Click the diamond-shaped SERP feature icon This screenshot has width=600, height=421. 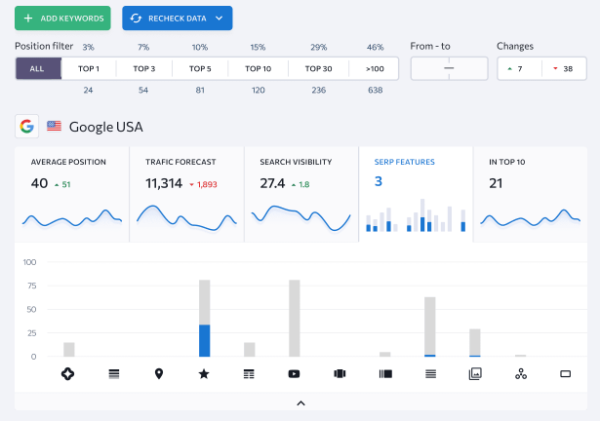[x=68, y=374]
